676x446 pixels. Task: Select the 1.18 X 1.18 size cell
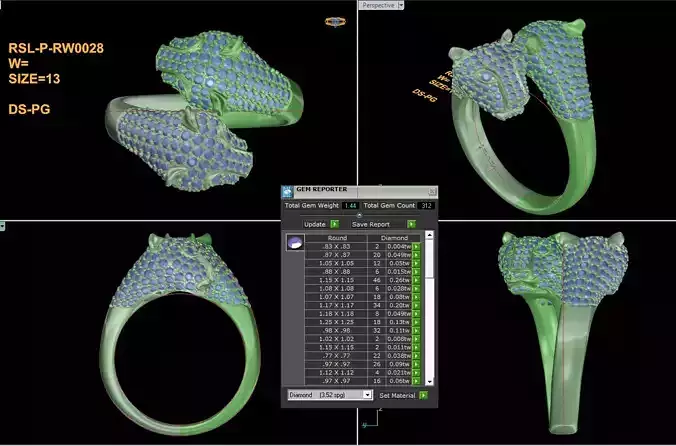[337, 314]
